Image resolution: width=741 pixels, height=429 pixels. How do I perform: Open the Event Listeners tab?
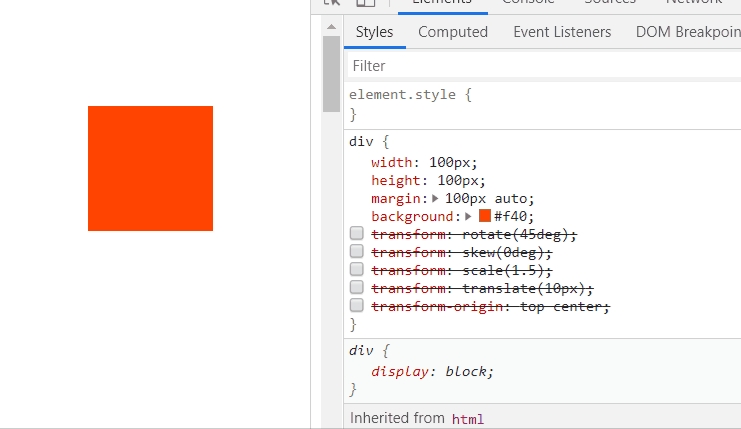click(561, 32)
